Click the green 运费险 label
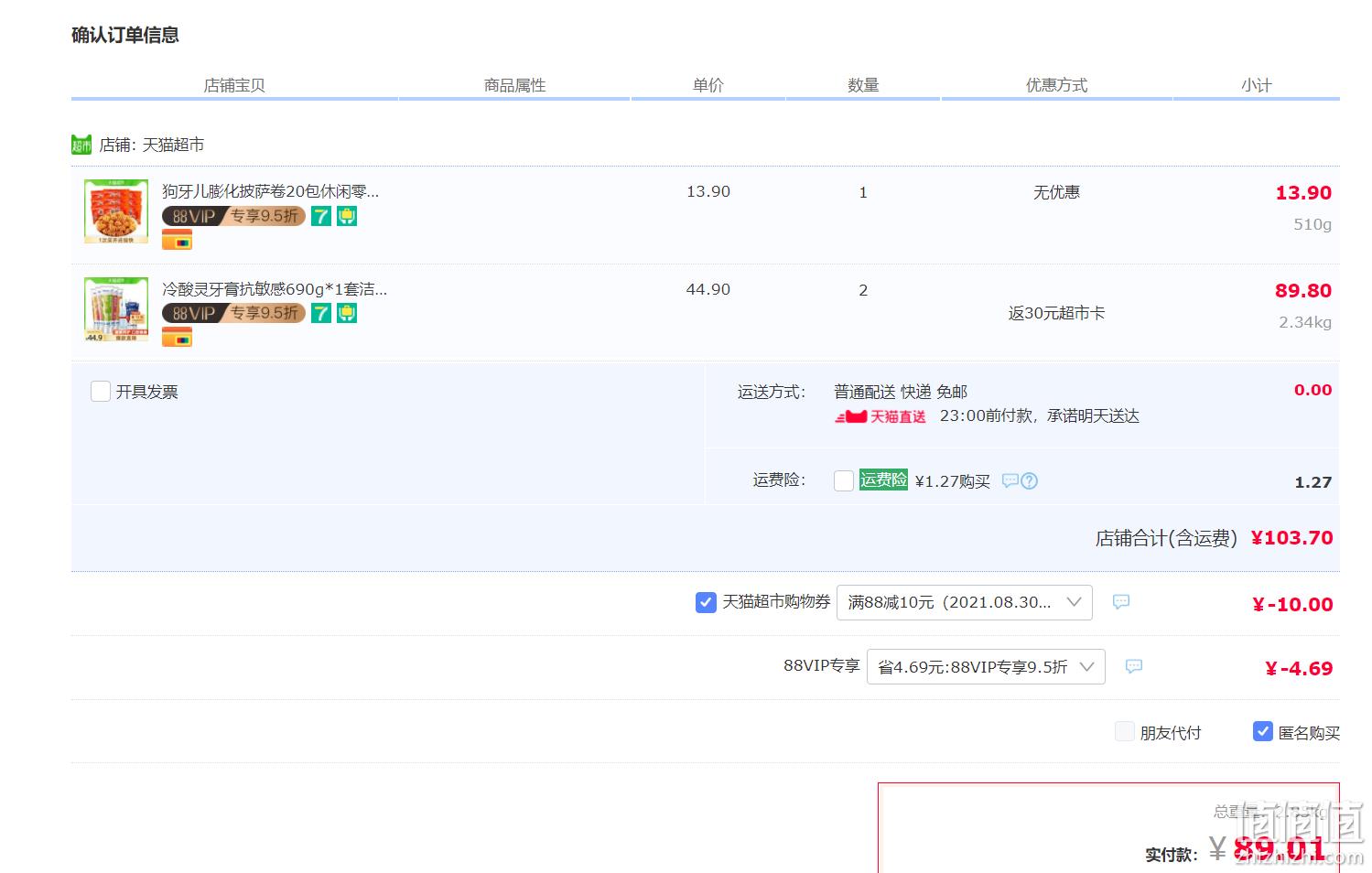This screenshot has height=873, width=1372. 883,480
